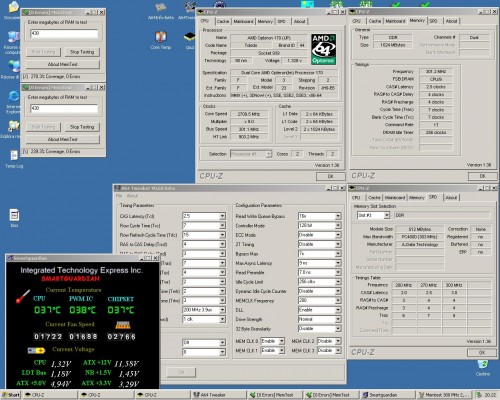The width and height of the screenshot is (500, 400).
Task: Click the upper MemTest window title icon
Action: coord(25,12)
